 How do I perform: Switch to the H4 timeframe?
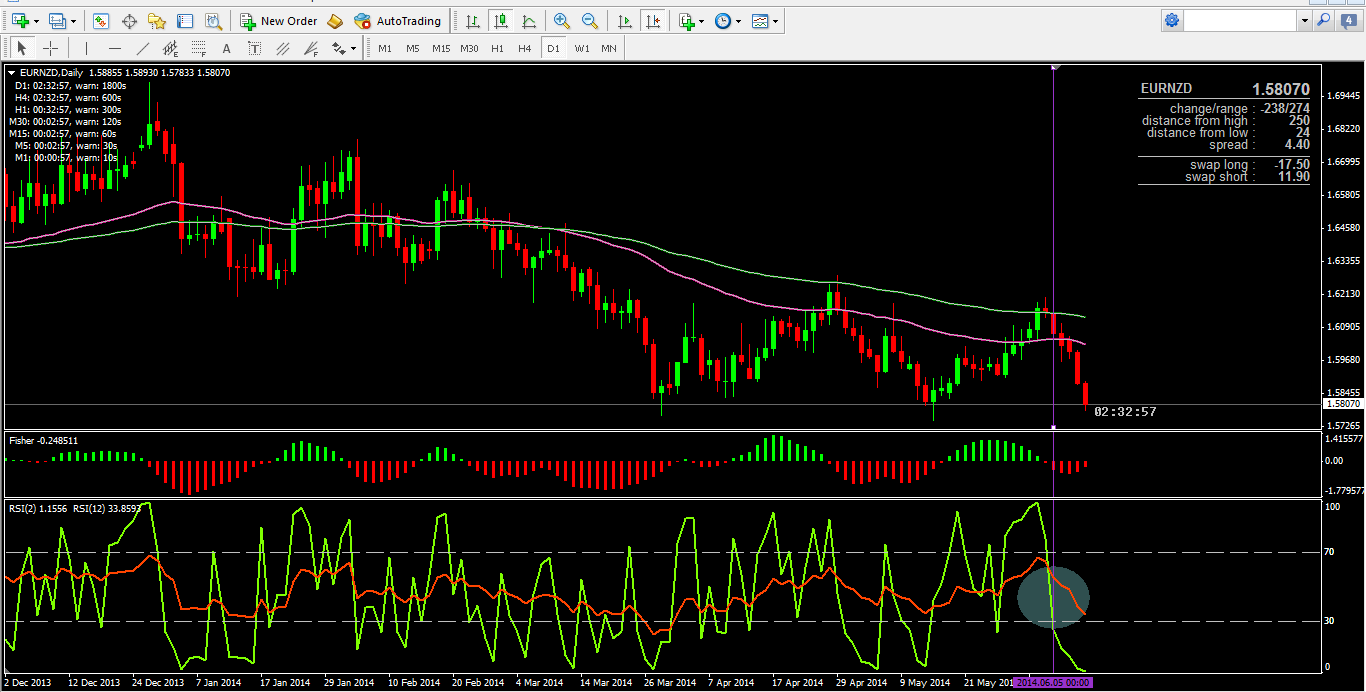[x=525, y=48]
